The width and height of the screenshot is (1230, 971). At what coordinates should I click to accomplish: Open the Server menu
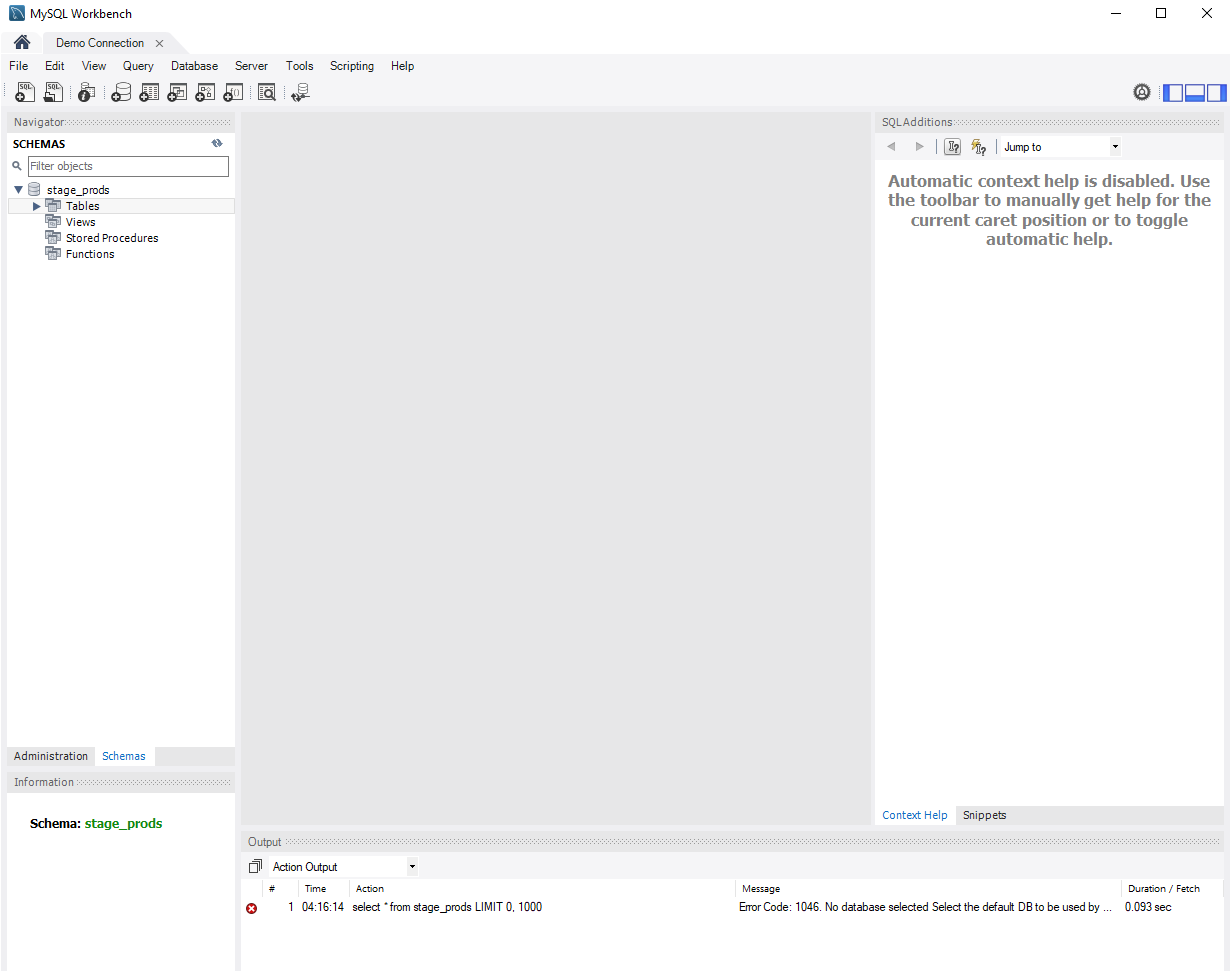pos(251,66)
